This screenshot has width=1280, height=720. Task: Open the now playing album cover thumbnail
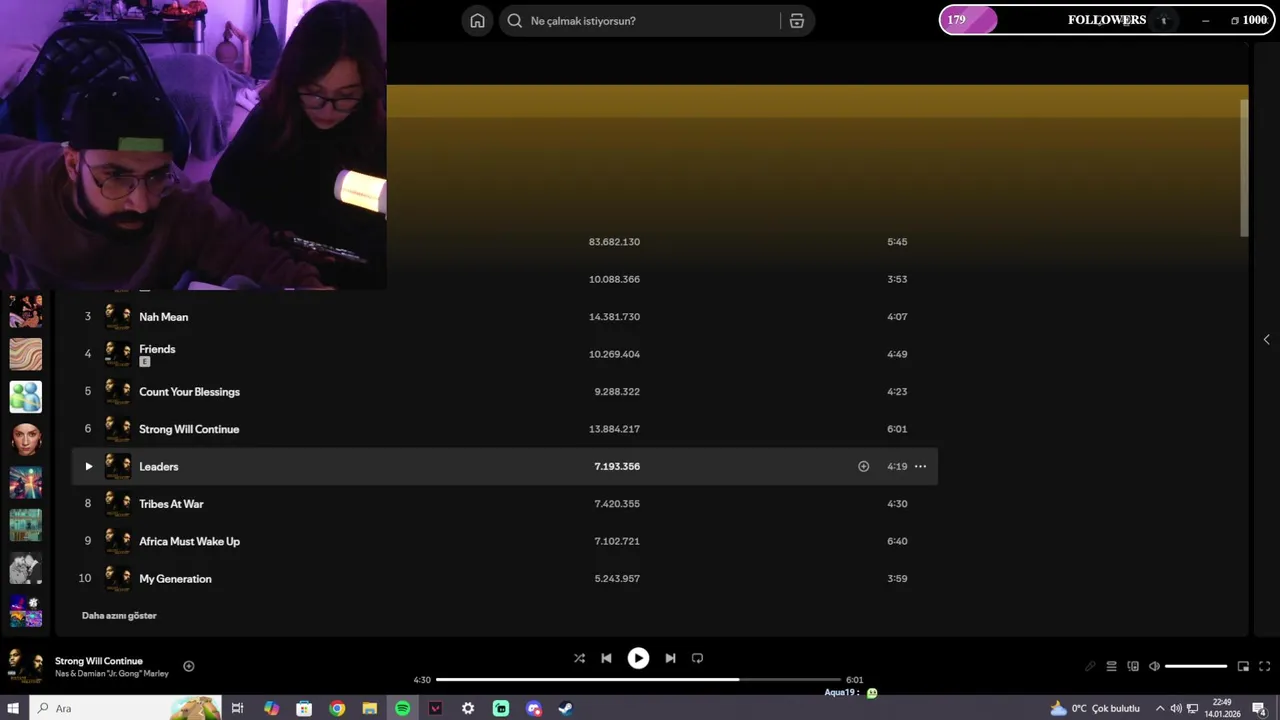[x=26, y=666]
